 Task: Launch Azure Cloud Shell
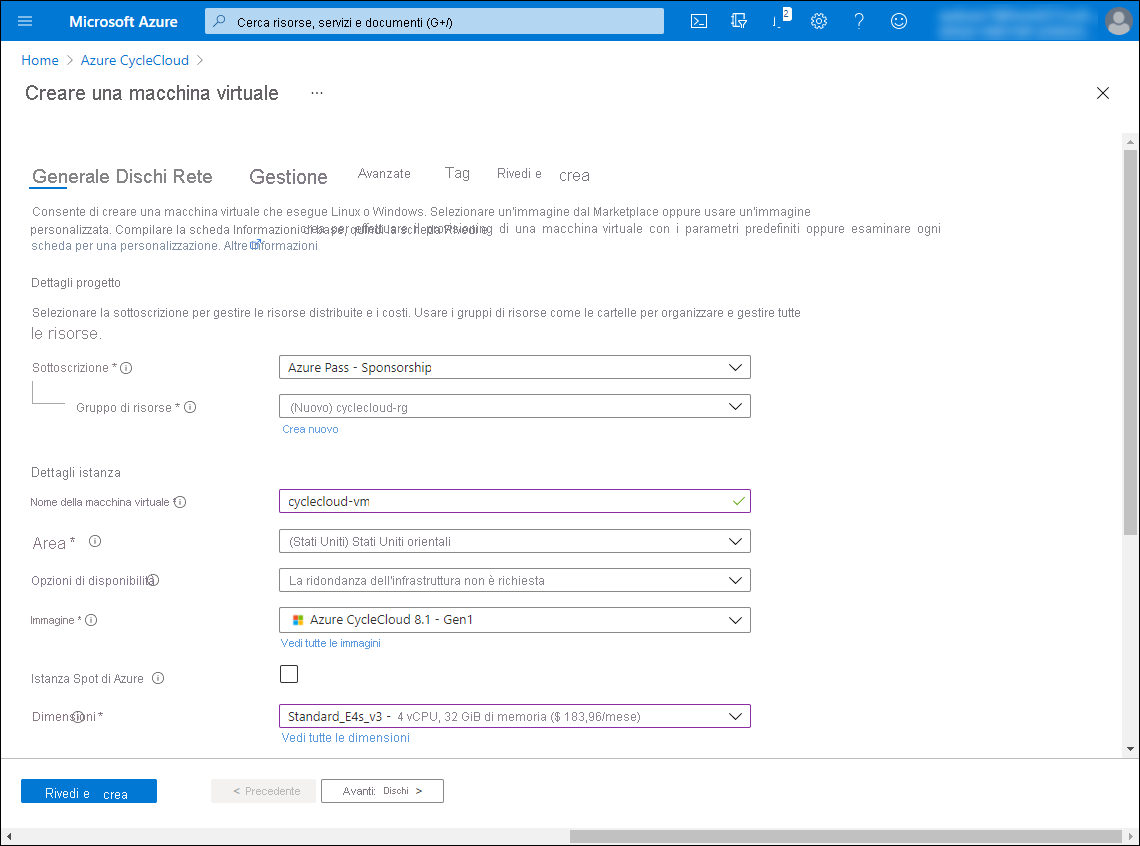[x=699, y=20]
